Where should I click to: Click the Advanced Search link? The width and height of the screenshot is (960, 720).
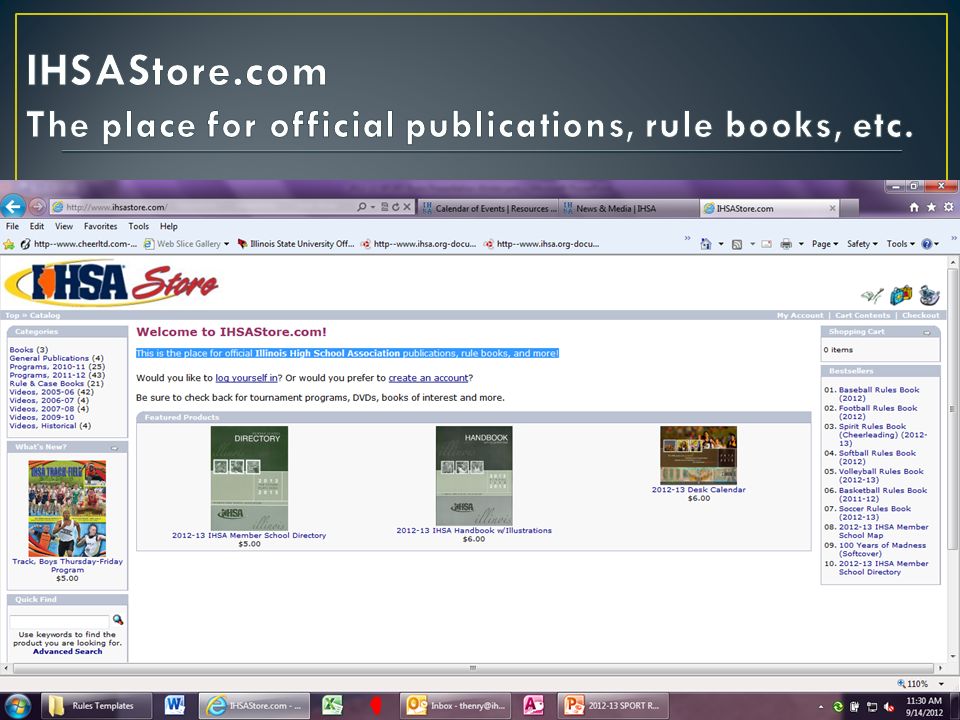(x=67, y=651)
